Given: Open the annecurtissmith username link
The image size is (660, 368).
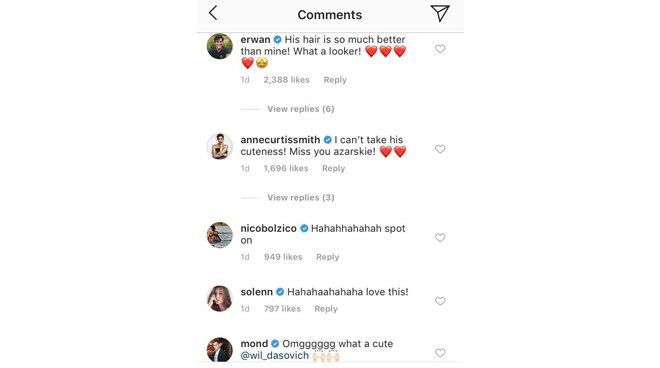Looking at the screenshot, I should (x=280, y=140).
